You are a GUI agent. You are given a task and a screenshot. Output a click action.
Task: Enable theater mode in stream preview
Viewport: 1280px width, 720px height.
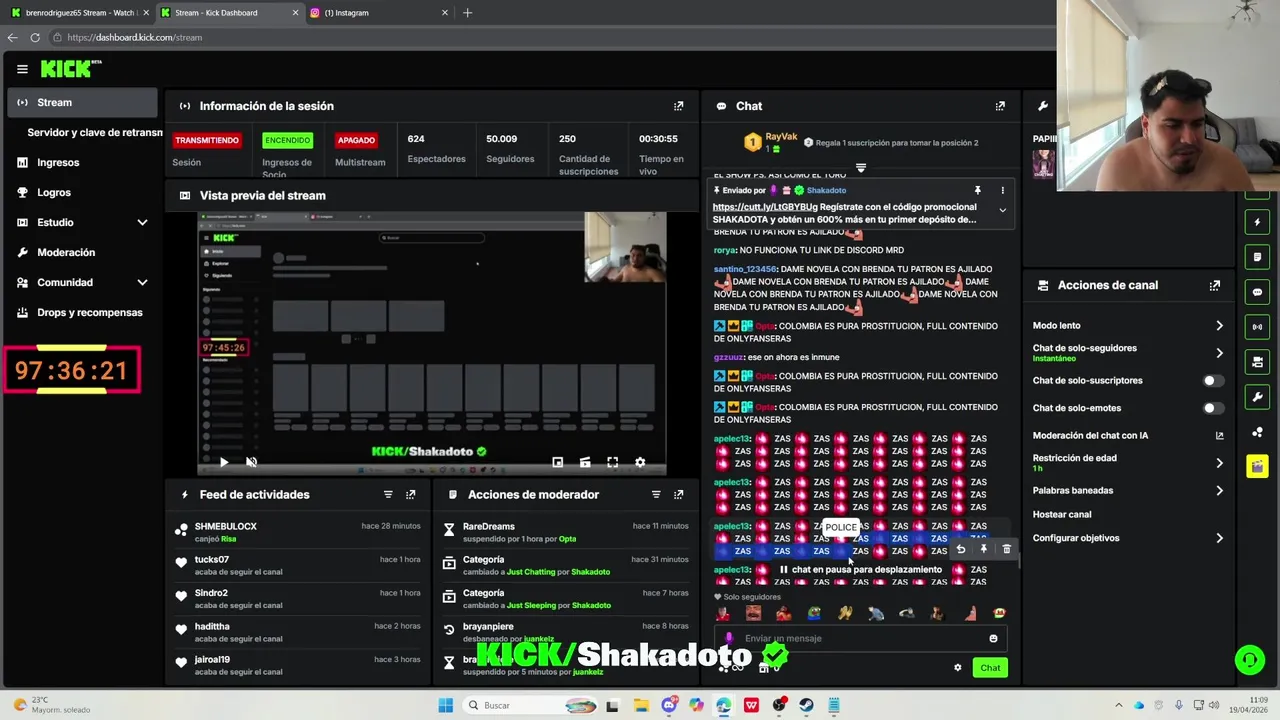pos(585,462)
